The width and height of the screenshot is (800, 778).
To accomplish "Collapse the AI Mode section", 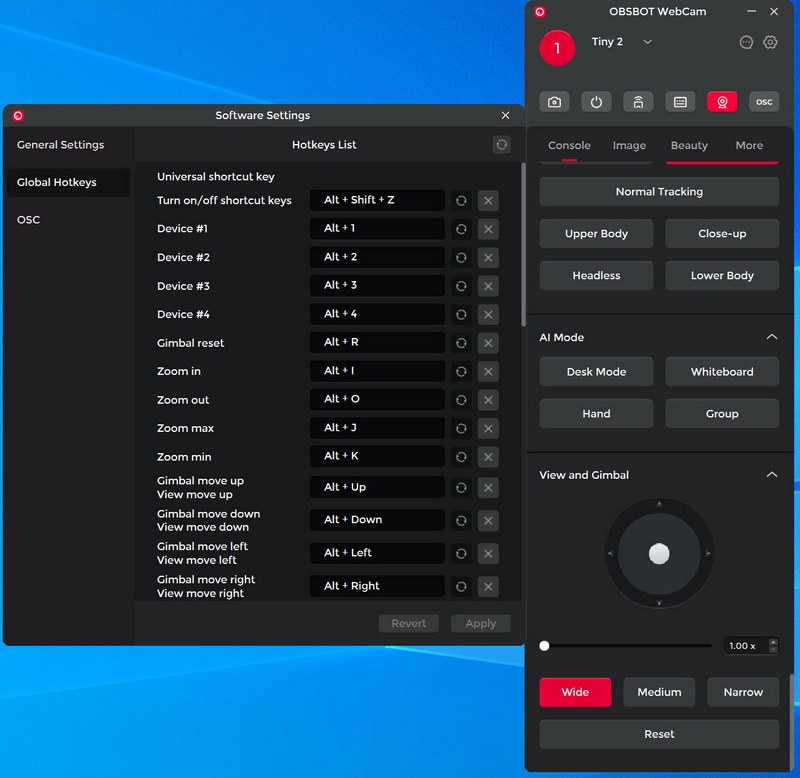I will (x=772, y=337).
